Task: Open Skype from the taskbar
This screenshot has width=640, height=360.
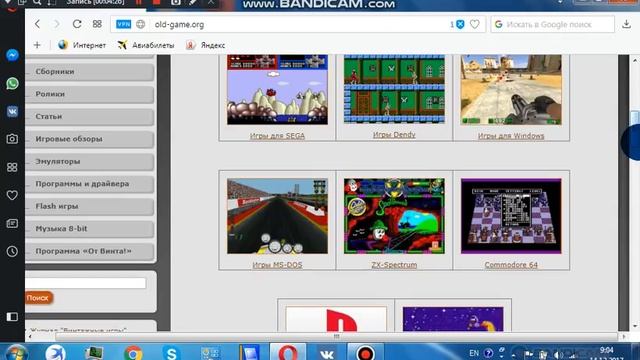Action: (x=171, y=353)
